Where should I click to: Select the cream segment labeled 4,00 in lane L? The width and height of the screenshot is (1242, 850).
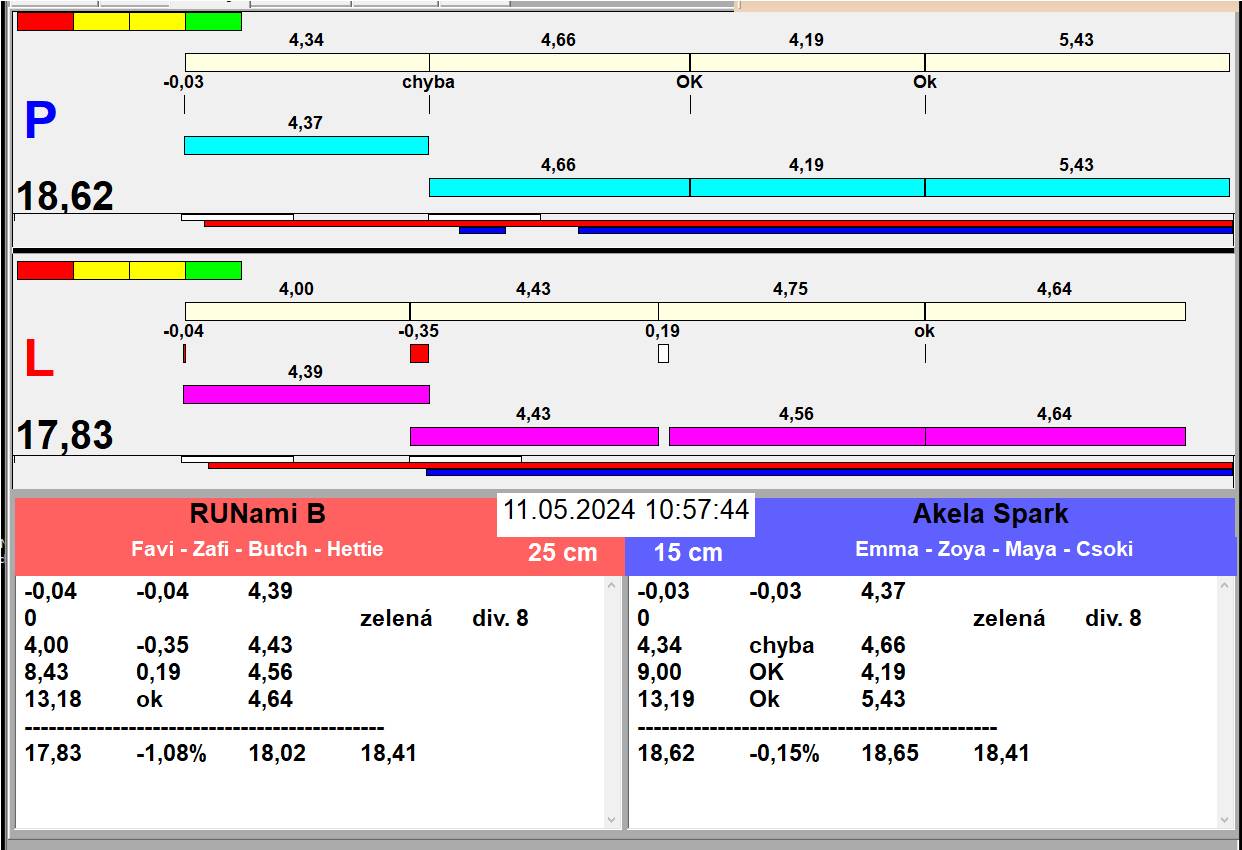coord(297,311)
